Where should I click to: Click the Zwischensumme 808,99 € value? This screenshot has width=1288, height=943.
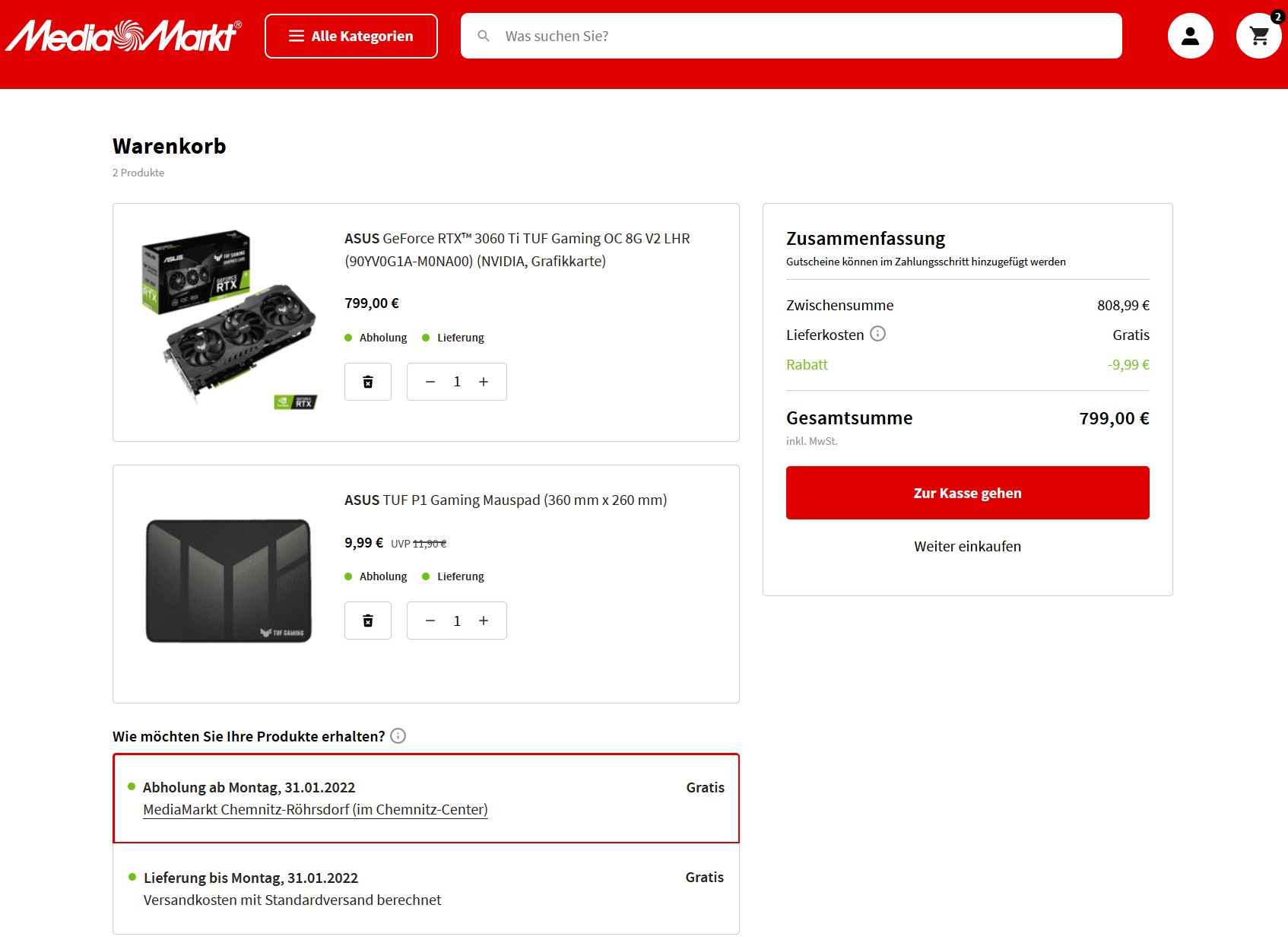pos(1123,305)
